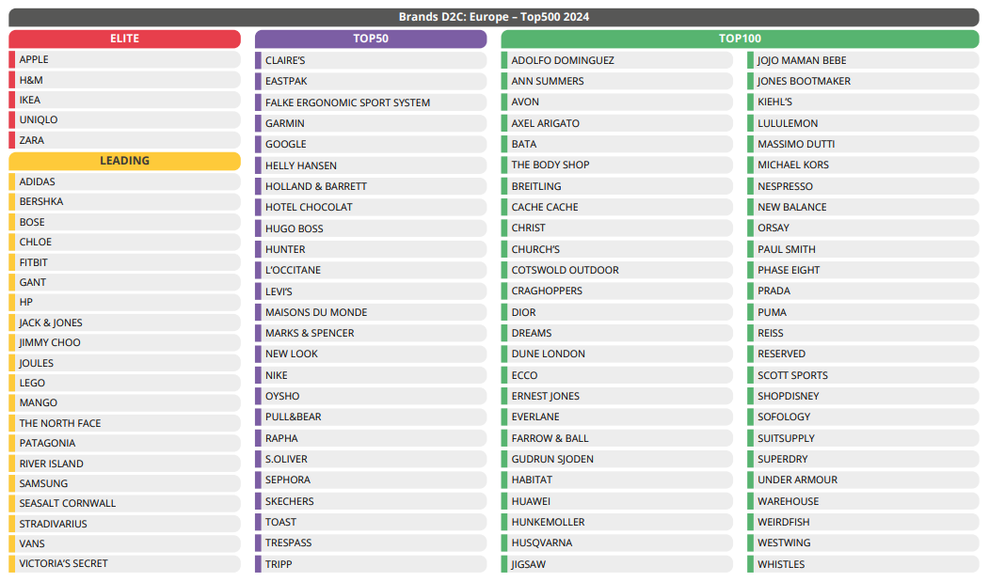989x582 pixels.
Task: Click the PATAGONIA brand row
Action: point(124,443)
